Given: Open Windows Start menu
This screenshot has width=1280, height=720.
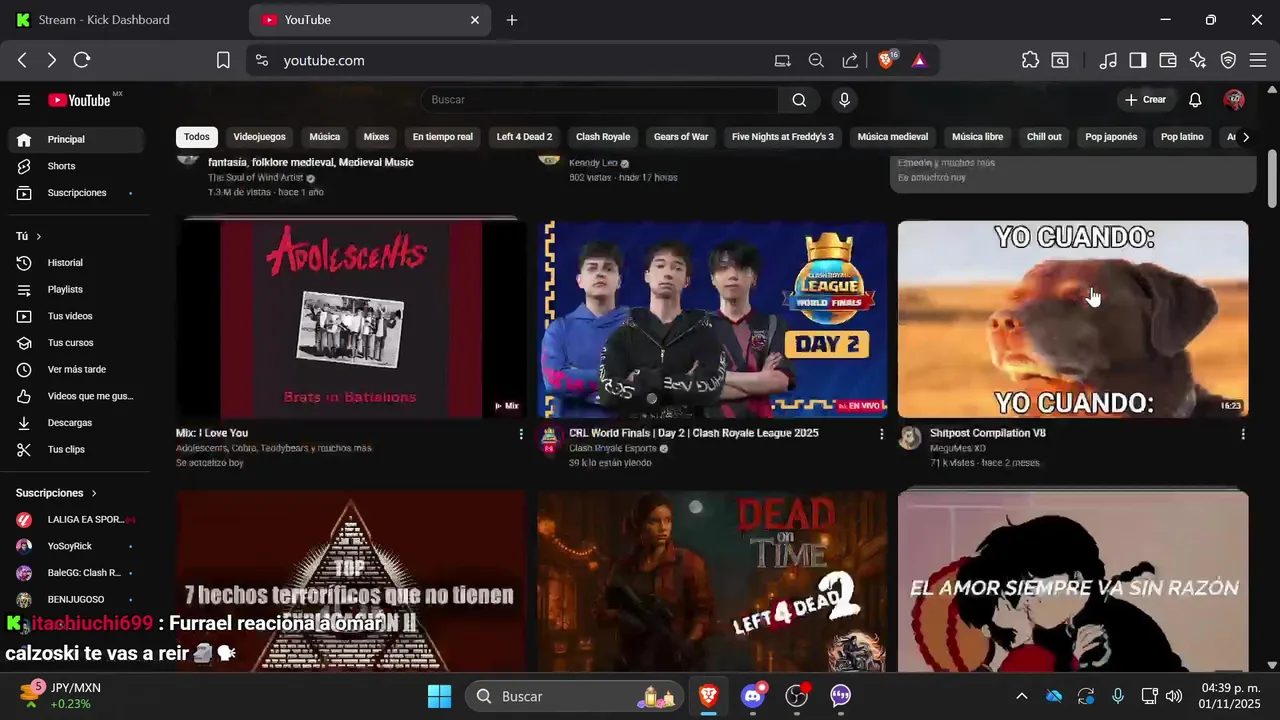Looking at the screenshot, I should [440, 696].
